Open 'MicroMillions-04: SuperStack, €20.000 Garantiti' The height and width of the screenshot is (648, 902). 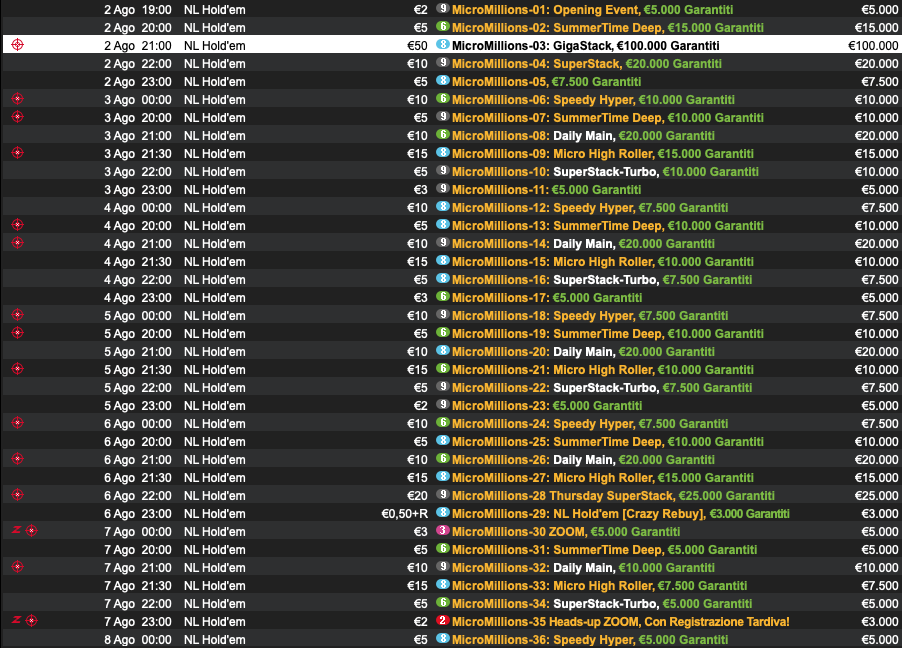tap(587, 64)
